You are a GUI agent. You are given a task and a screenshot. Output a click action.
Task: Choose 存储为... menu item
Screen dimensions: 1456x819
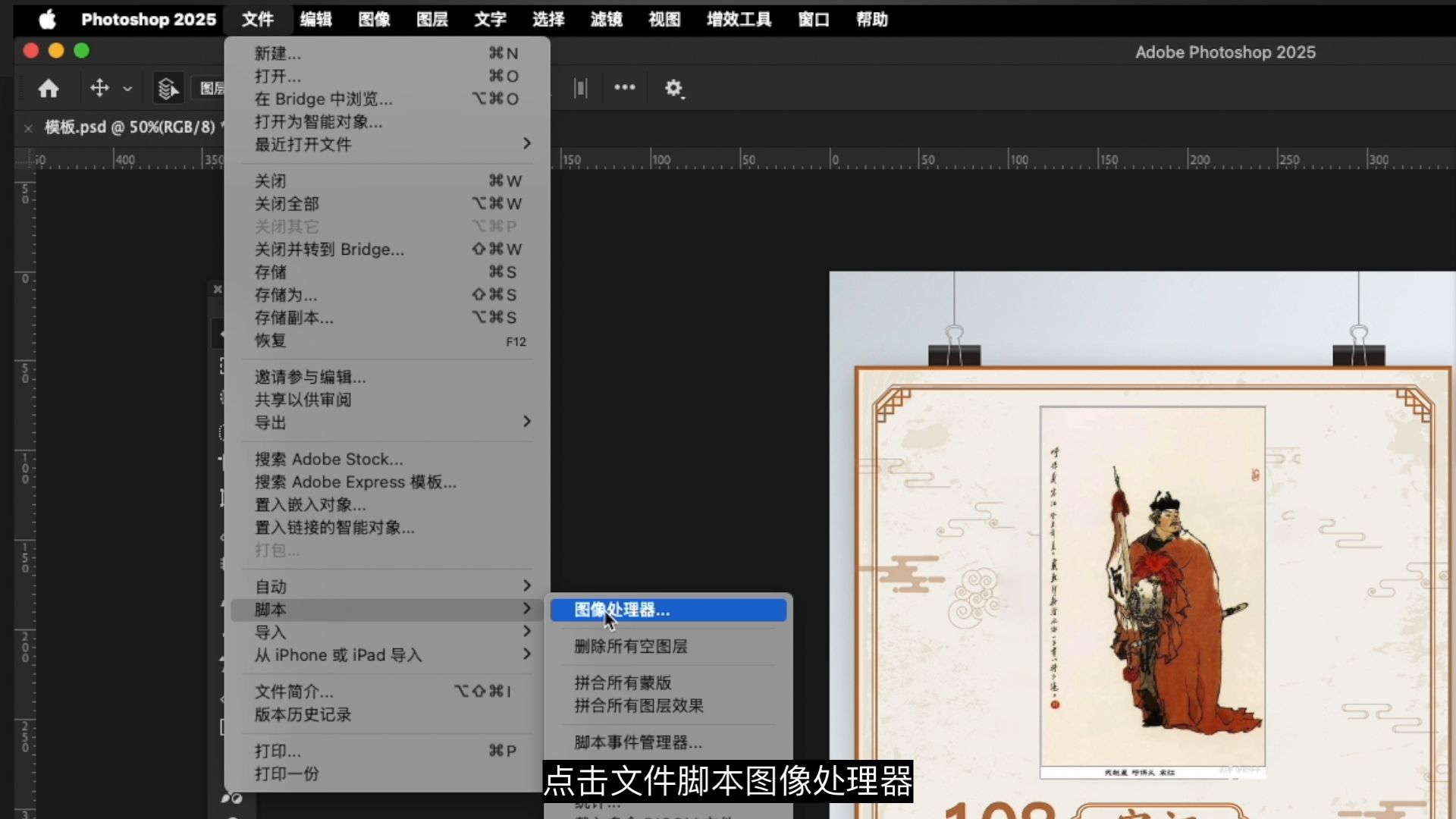387,294
